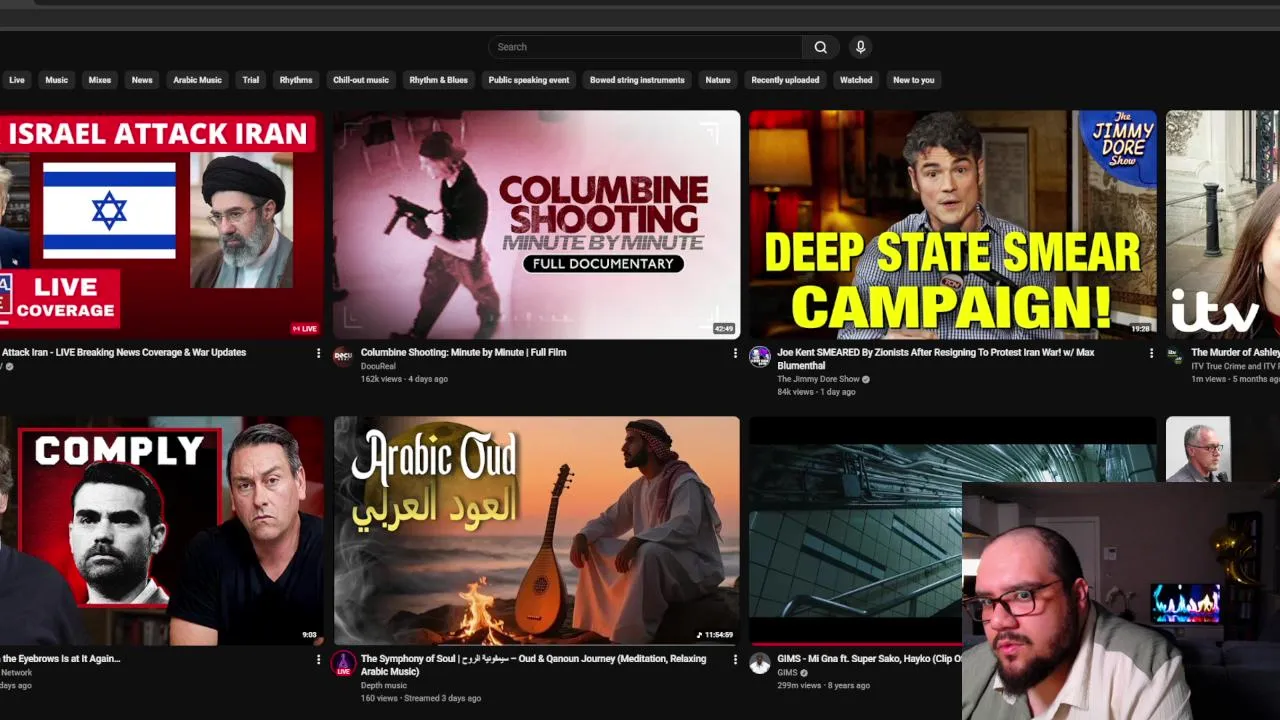Select the Trial filter chip
The width and height of the screenshot is (1280, 720).
[x=251, y=80]
